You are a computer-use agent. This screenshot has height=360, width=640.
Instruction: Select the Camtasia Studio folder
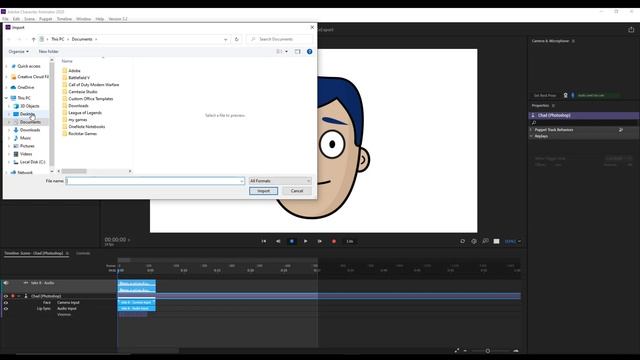(83, 91)
